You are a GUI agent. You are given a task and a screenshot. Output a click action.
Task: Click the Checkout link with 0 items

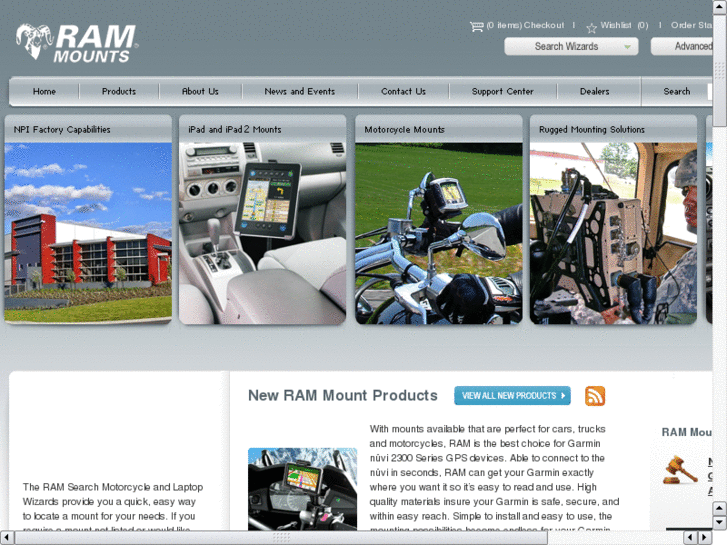[525, 26]
